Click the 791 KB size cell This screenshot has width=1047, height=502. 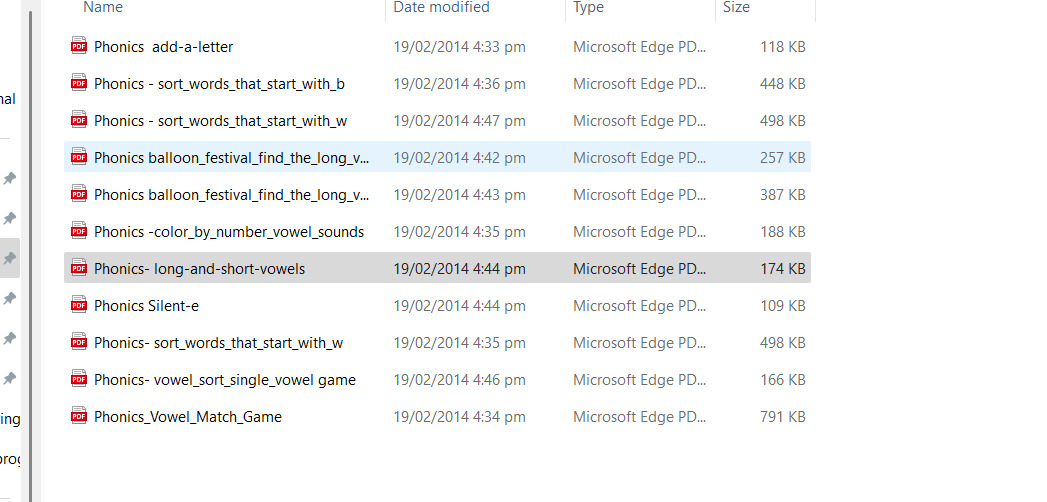tap(782, 417)
